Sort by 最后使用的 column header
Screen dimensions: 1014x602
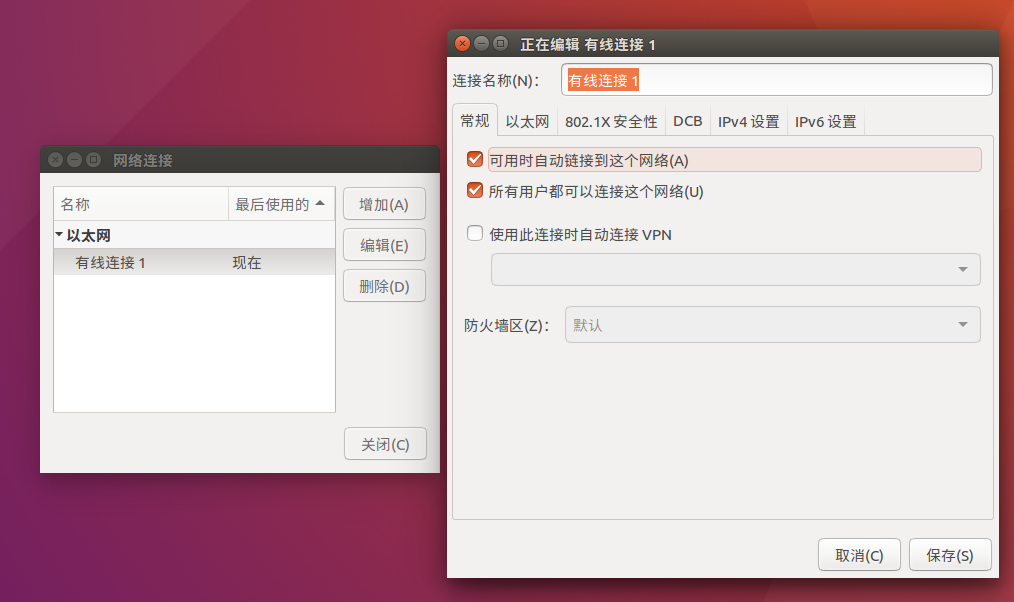281,204
